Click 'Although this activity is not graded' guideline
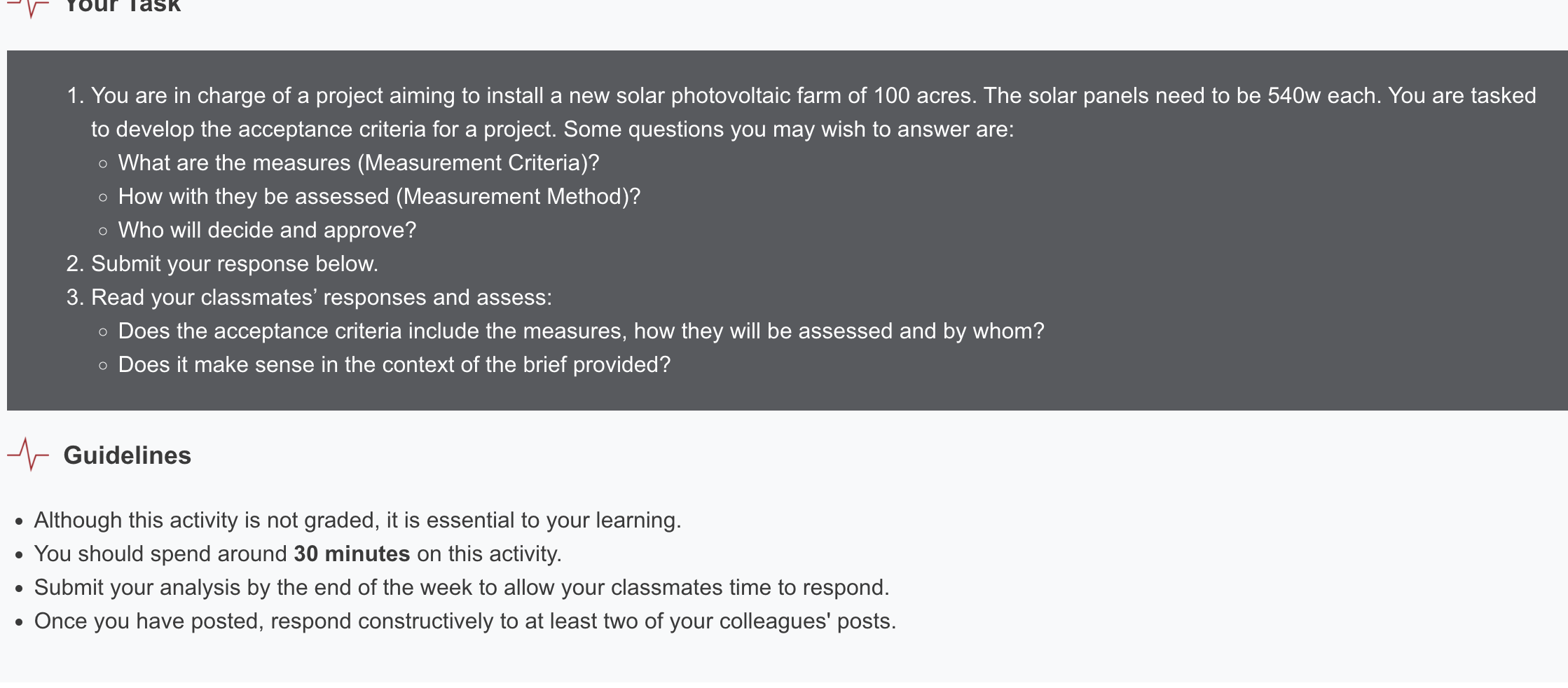The width and height of the screenshot is (1568, 688). (357, 520)
